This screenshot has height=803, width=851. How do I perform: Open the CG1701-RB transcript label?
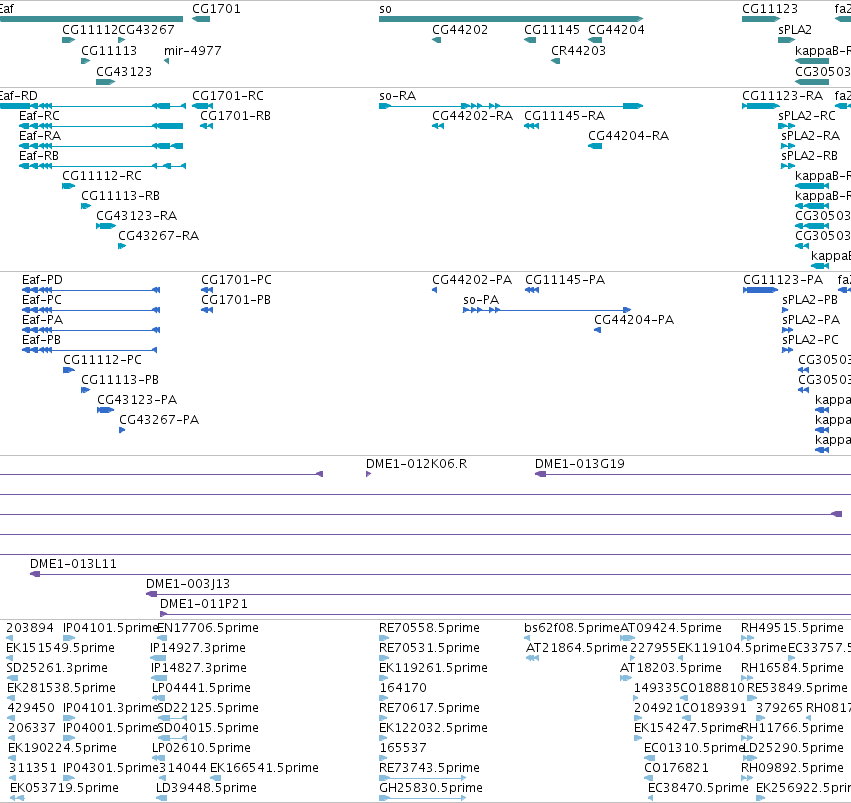pos(235,116)
